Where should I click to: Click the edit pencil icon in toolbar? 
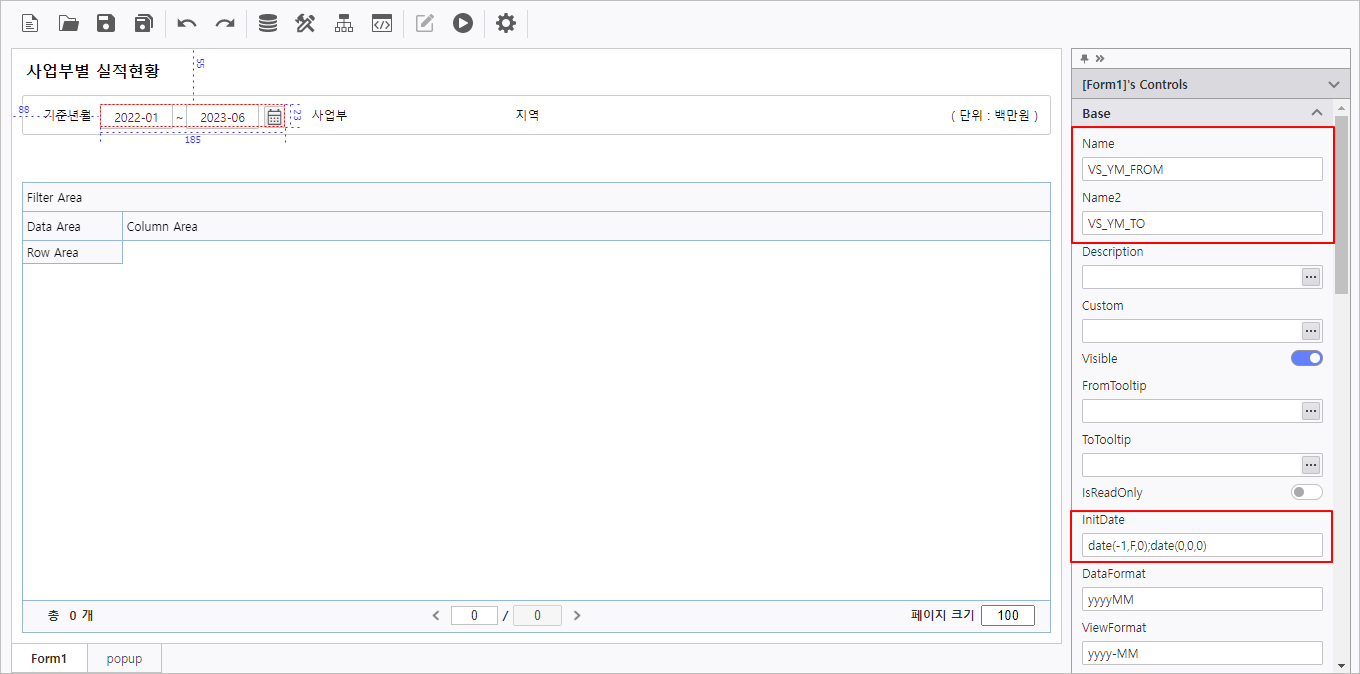[x=425, y=23]
